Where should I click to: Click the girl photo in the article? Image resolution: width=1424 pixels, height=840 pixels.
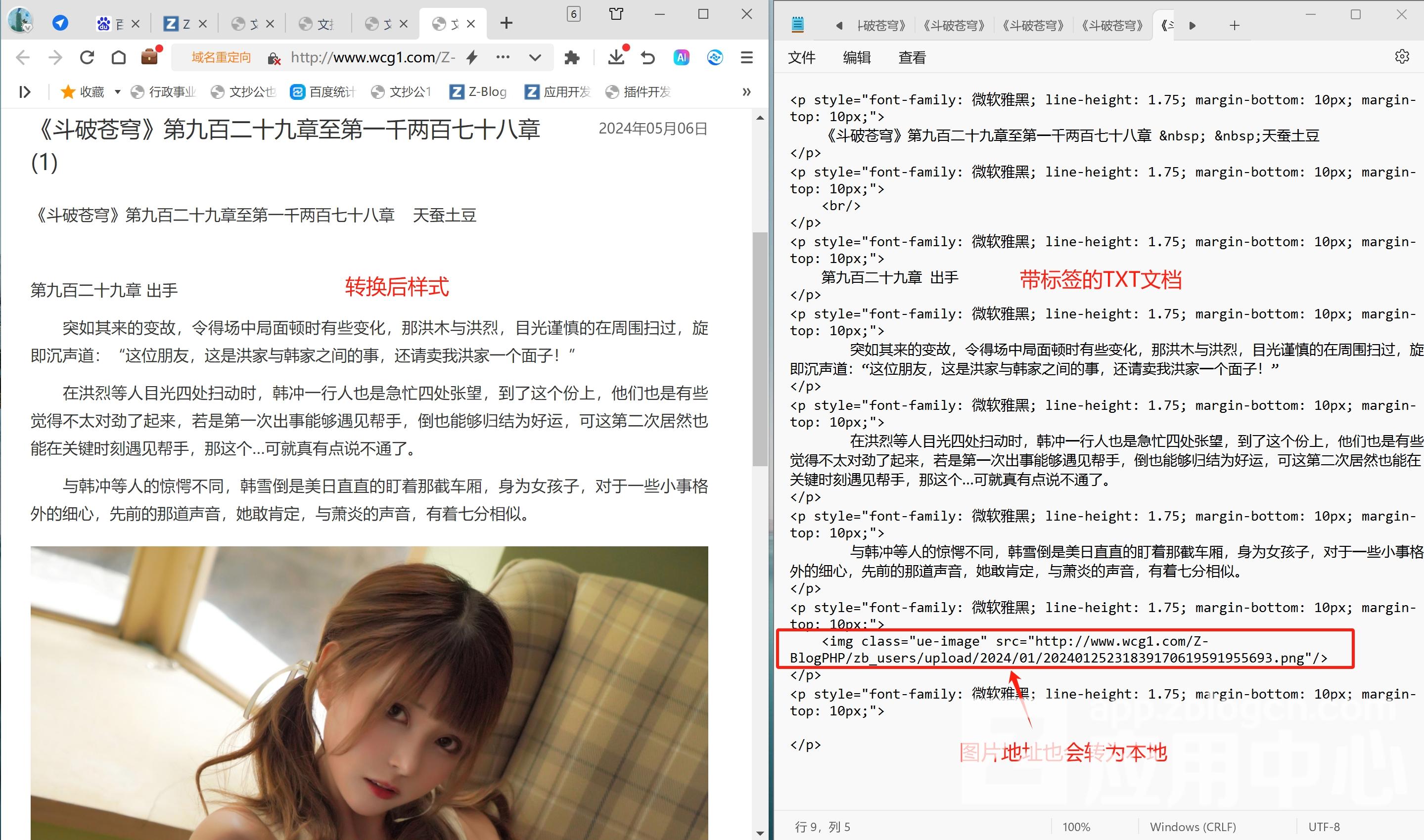(369, 693)
